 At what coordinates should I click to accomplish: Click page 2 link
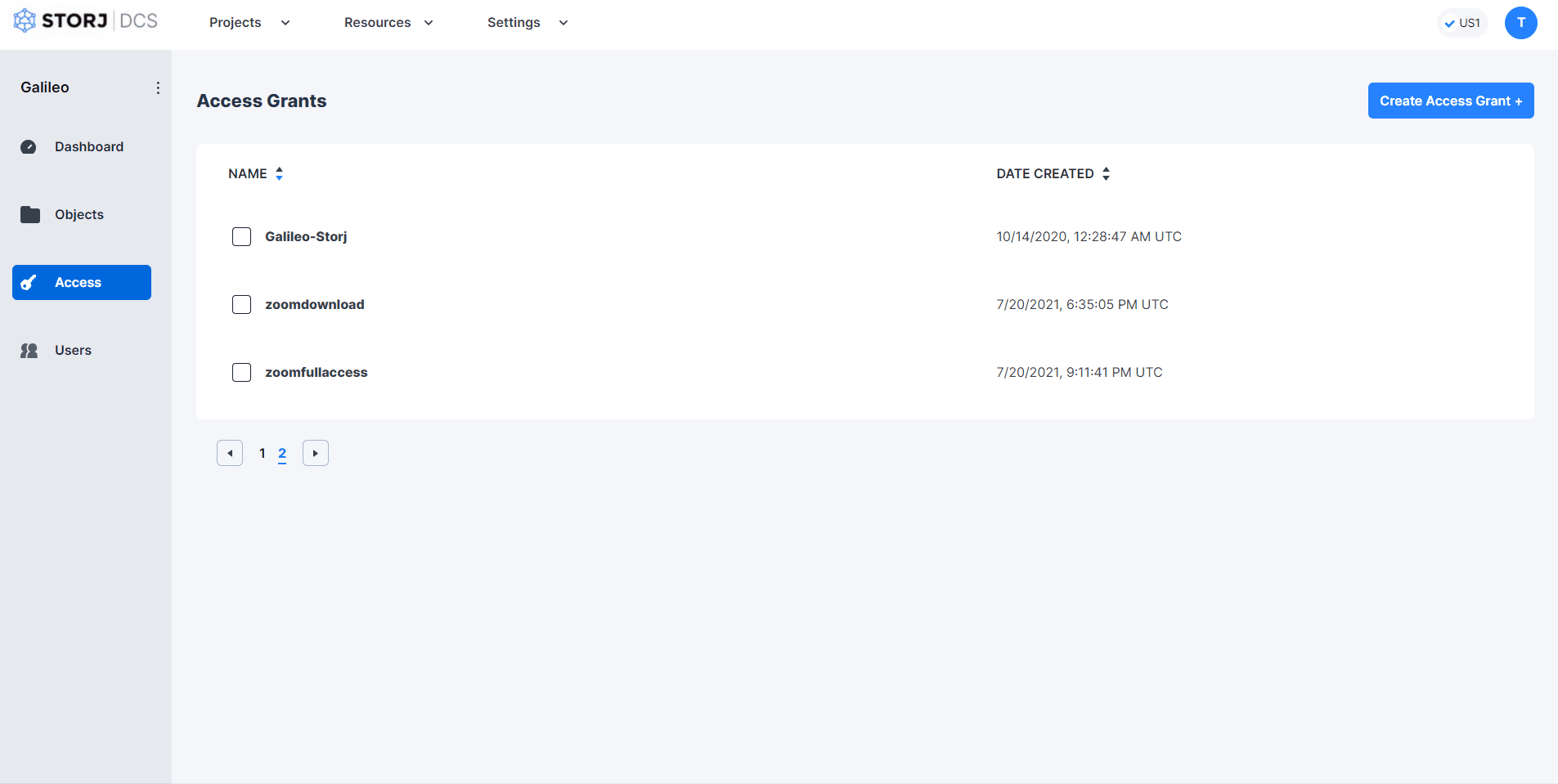[282, 454]
